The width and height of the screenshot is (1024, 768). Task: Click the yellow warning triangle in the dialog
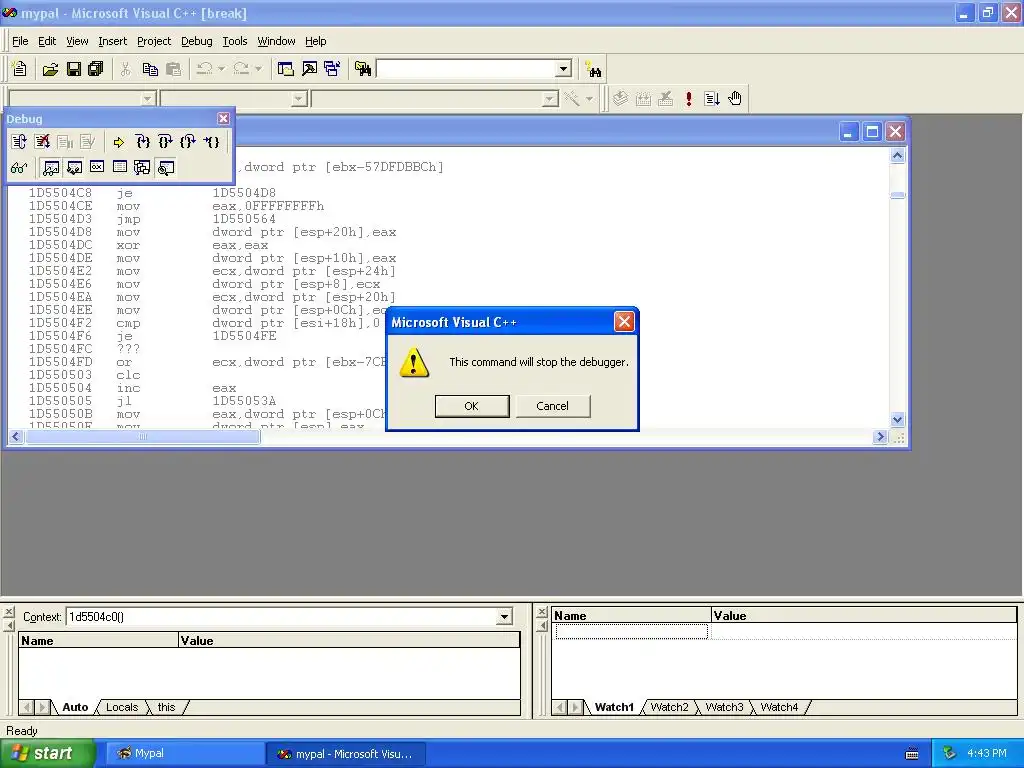click(414, 362)
